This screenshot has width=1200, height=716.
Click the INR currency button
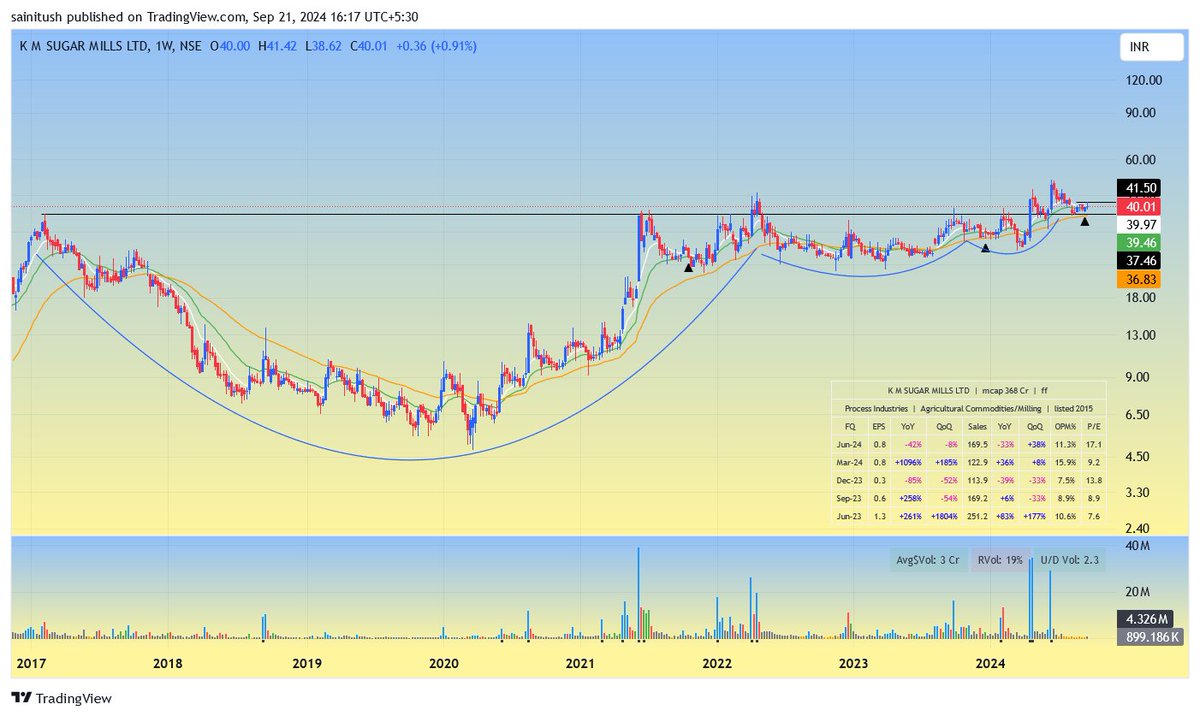[x=1152, y=47]
